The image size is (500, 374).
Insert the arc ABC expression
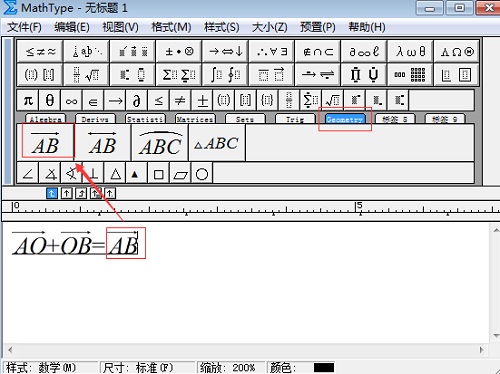click(x=160, y=143)
